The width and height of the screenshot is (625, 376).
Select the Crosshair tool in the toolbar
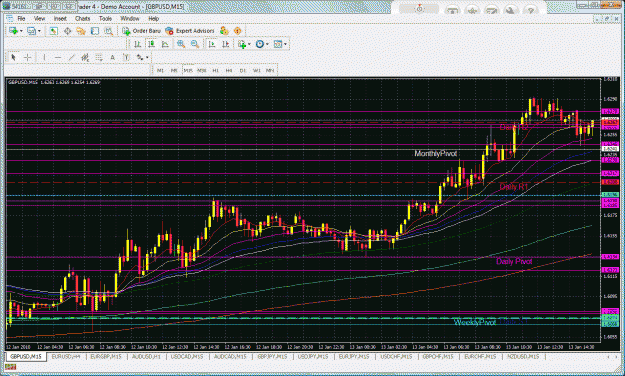(x=28, y=57)
